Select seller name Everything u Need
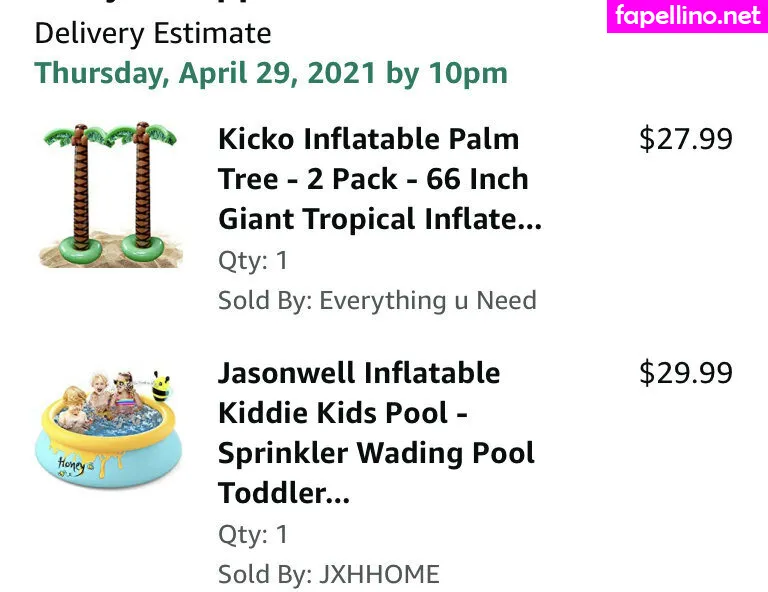This screenshot has width=768, height=592. (427, 300)
